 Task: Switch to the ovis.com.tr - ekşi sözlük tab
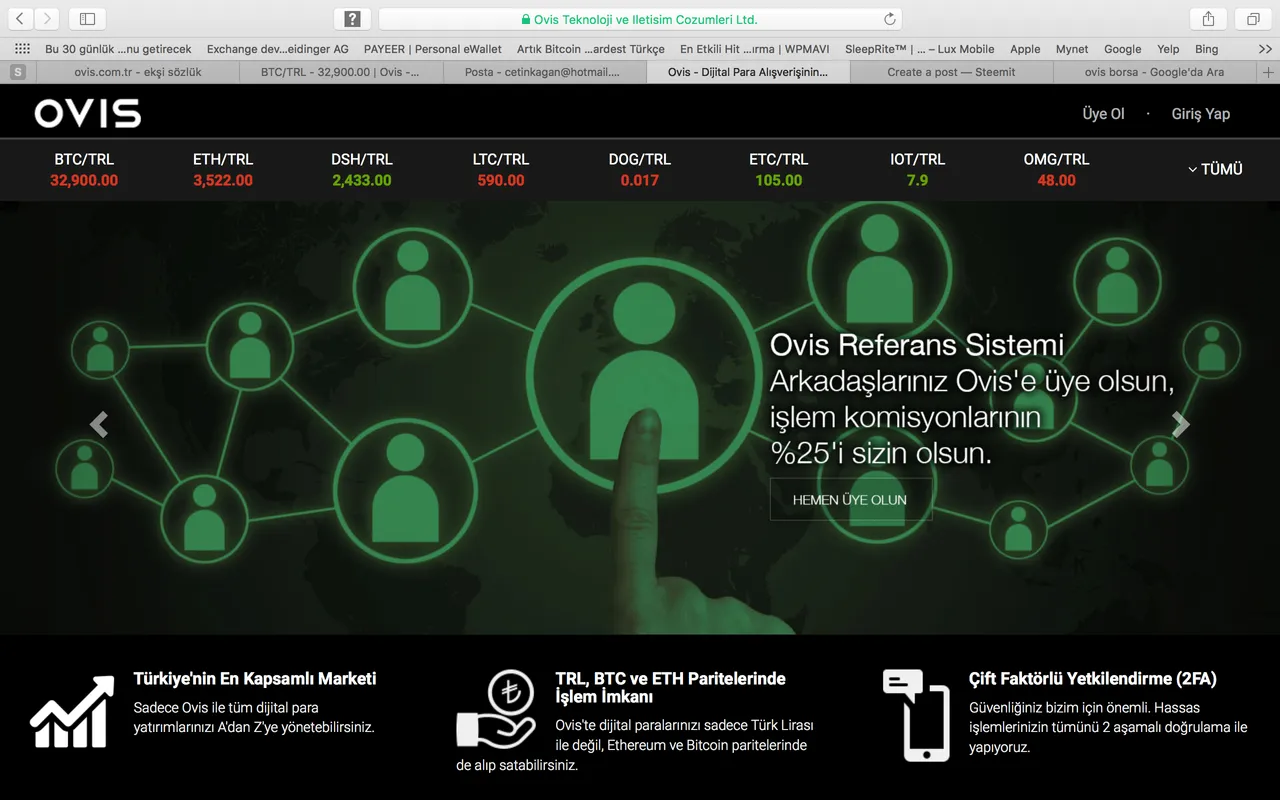click(x=138, y=72)
